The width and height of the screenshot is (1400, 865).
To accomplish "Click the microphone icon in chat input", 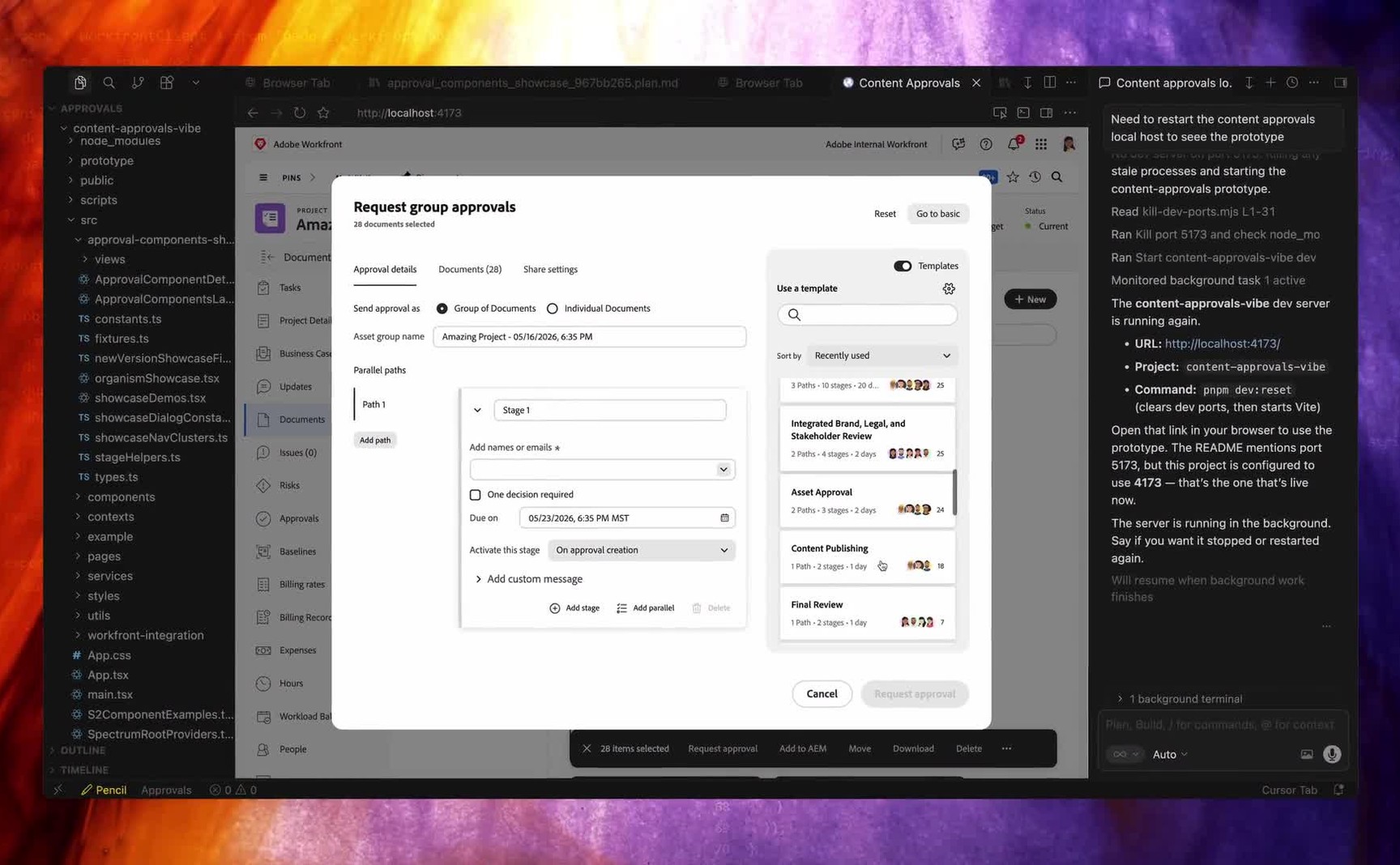I will (1332, 754).
